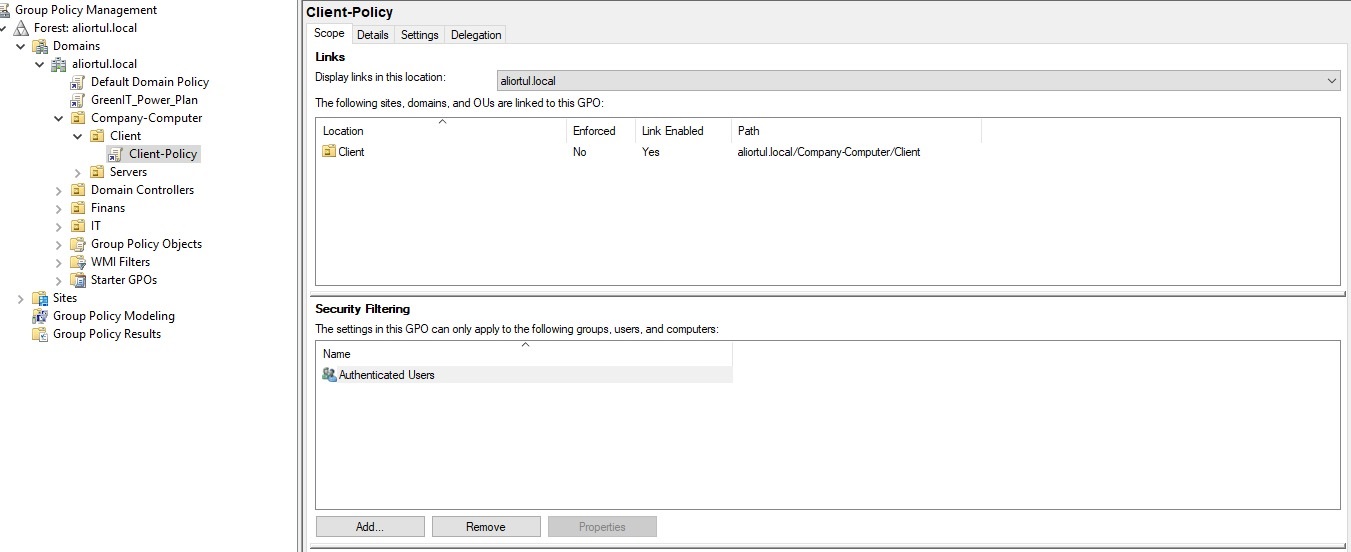1351x552 pixels.
Task: Click the Sites node icon
Action: pyautogui.click(x=40, y=298)
